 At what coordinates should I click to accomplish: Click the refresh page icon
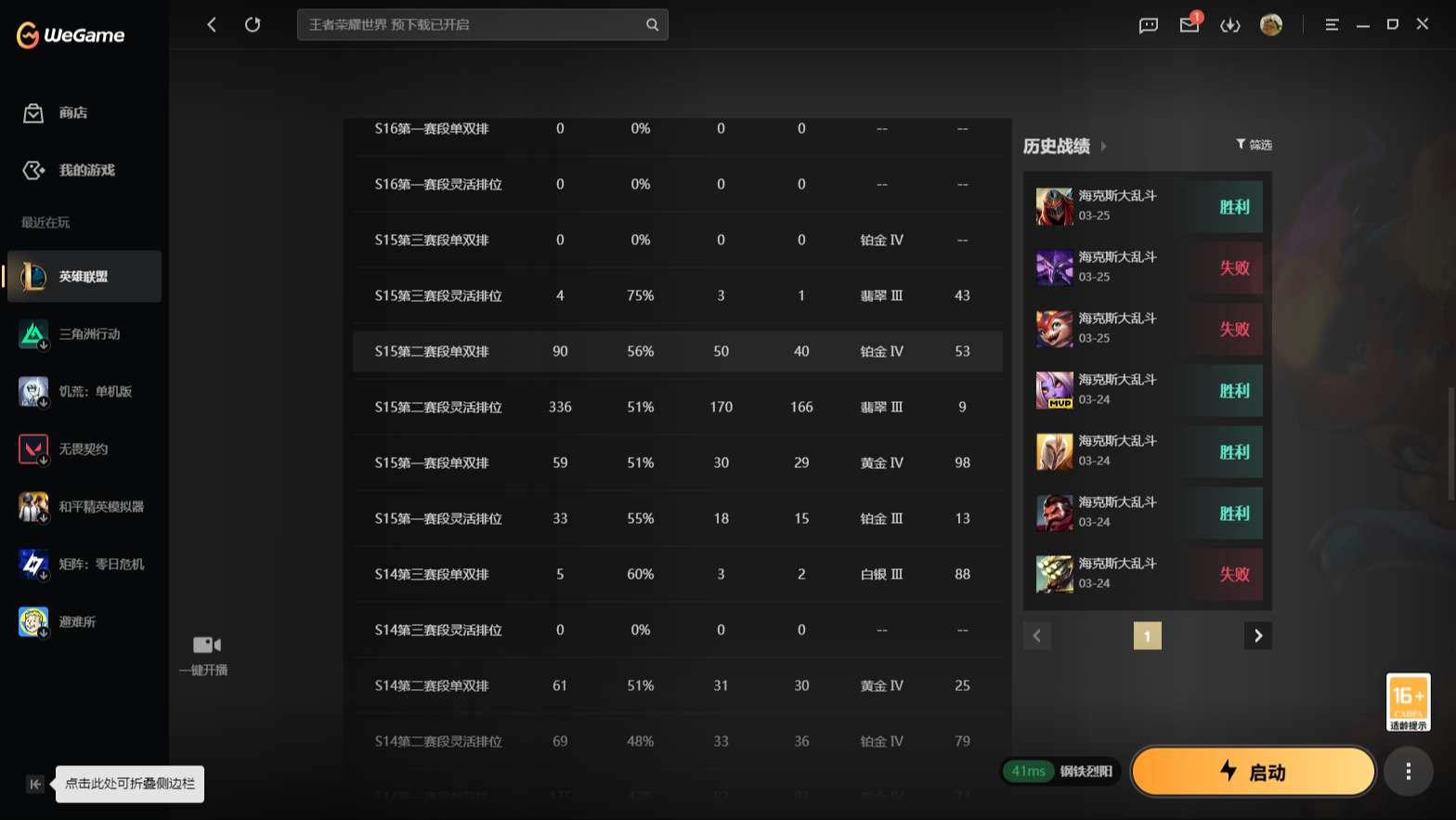point(253,24)
